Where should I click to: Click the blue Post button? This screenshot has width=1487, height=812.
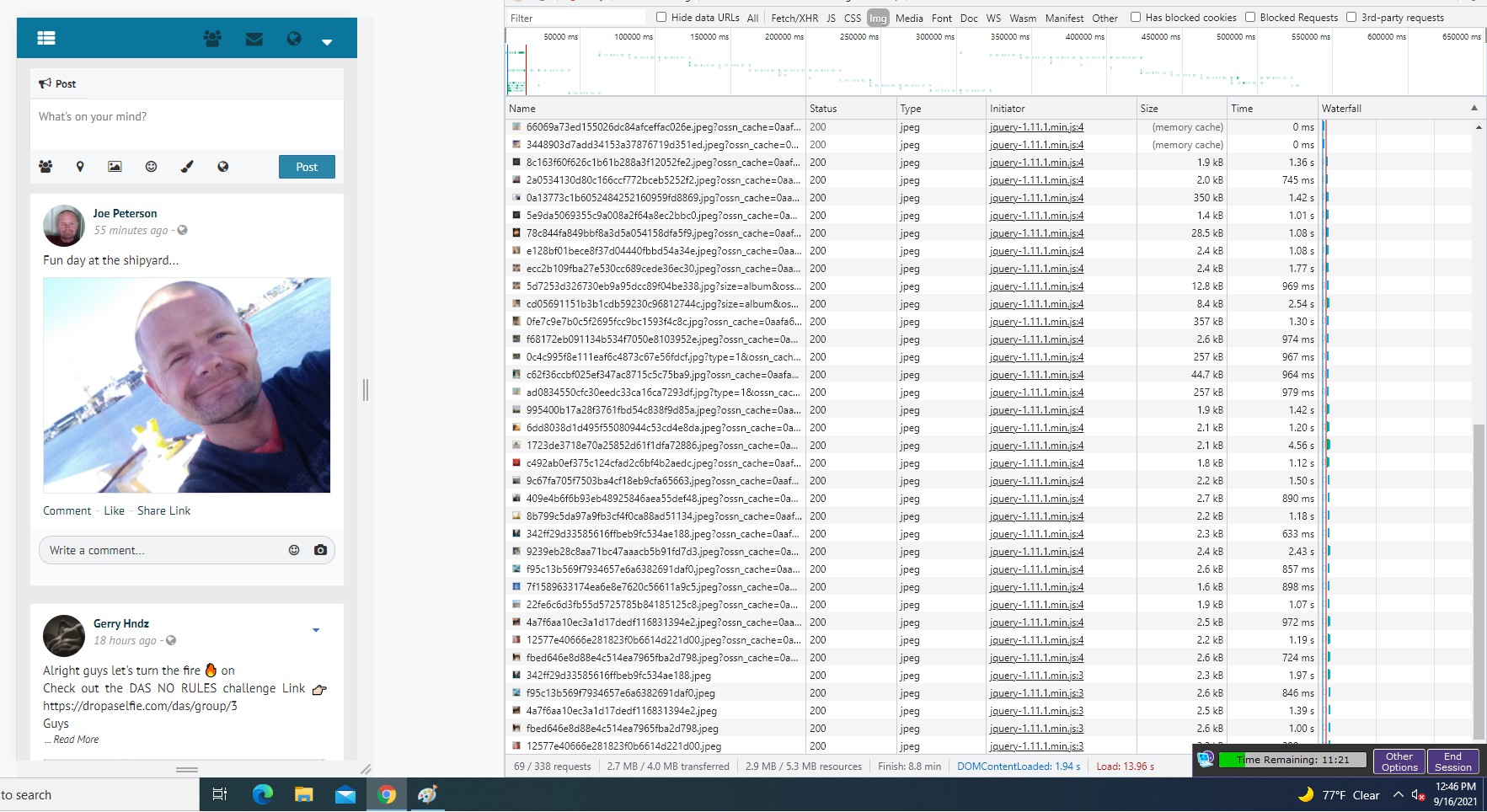point(307,167)
